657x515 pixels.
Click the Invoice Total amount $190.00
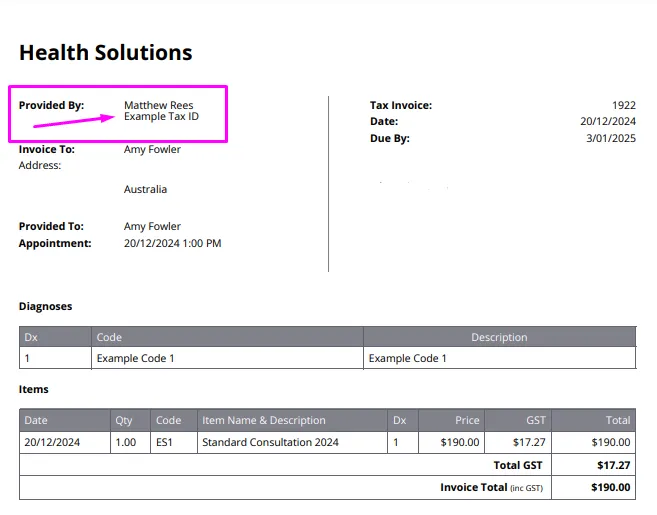(610, 487)
